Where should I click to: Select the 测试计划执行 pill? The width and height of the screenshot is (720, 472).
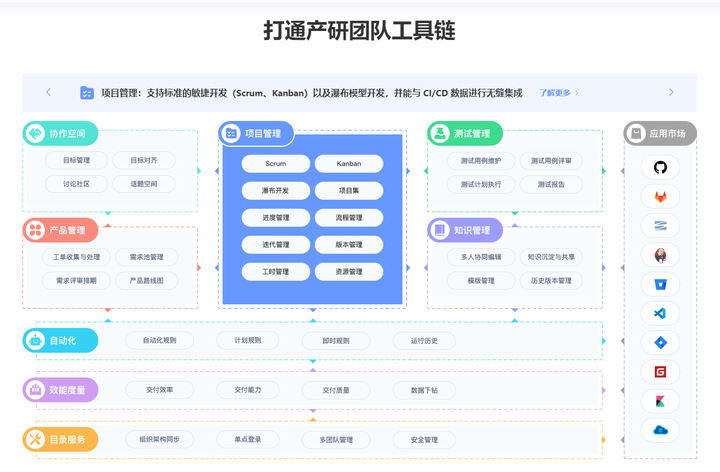[x=481, y=184]
